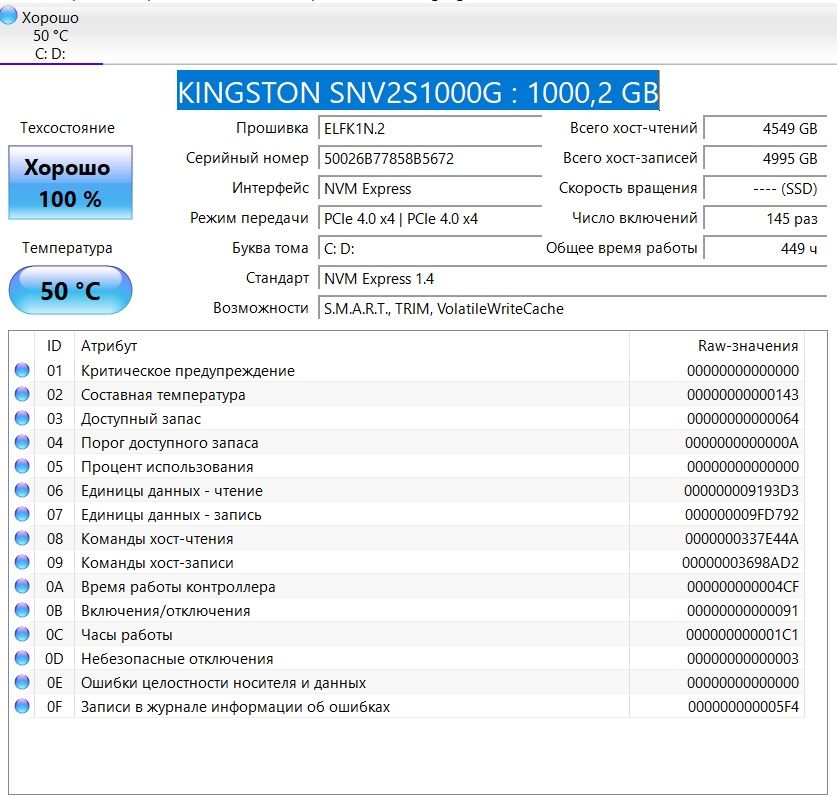Select attribute Единицы данных - запись
This screenshot has height=798, width=837.
coord(171,515)
